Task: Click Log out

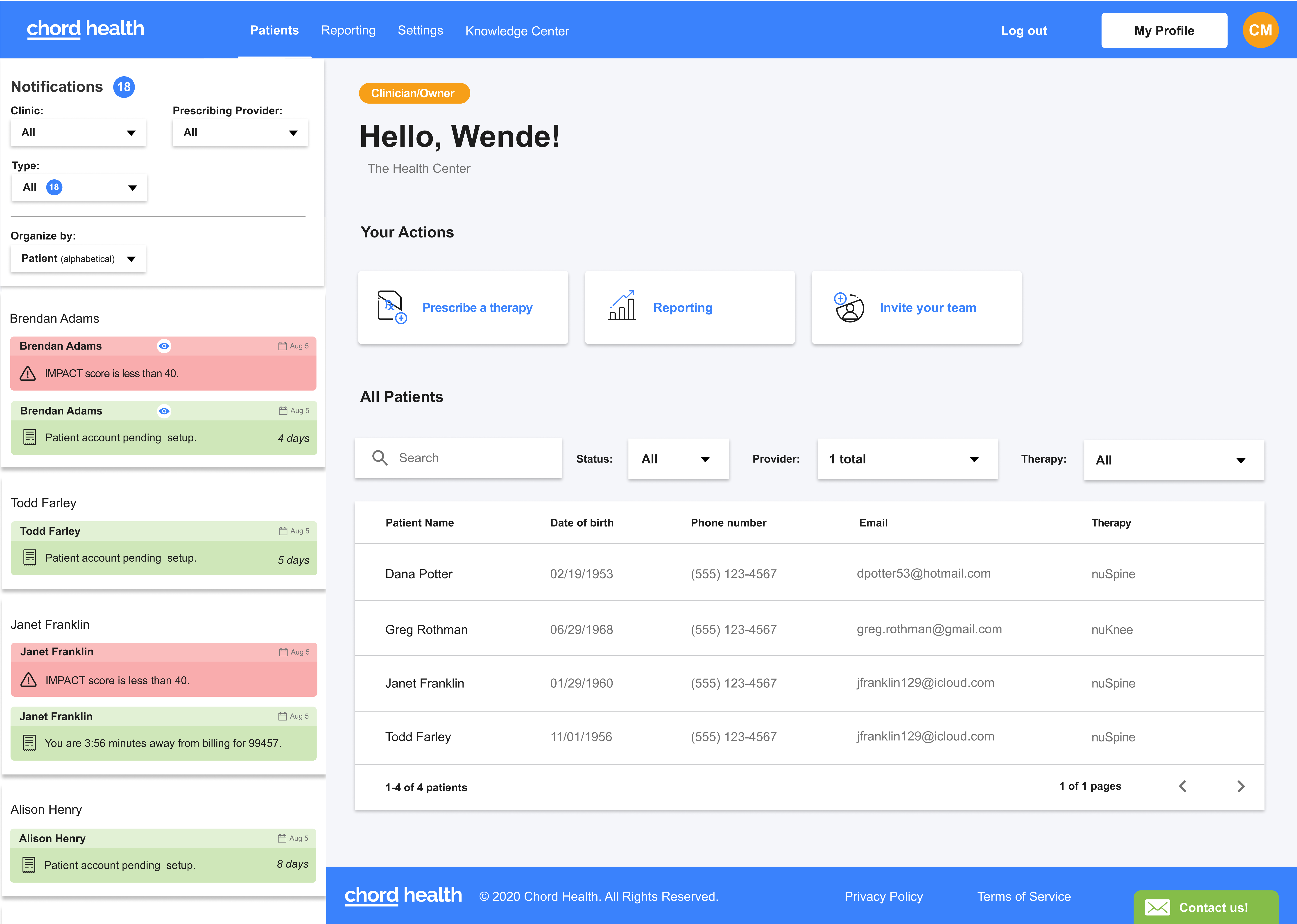Action: tap(1024, 31)
